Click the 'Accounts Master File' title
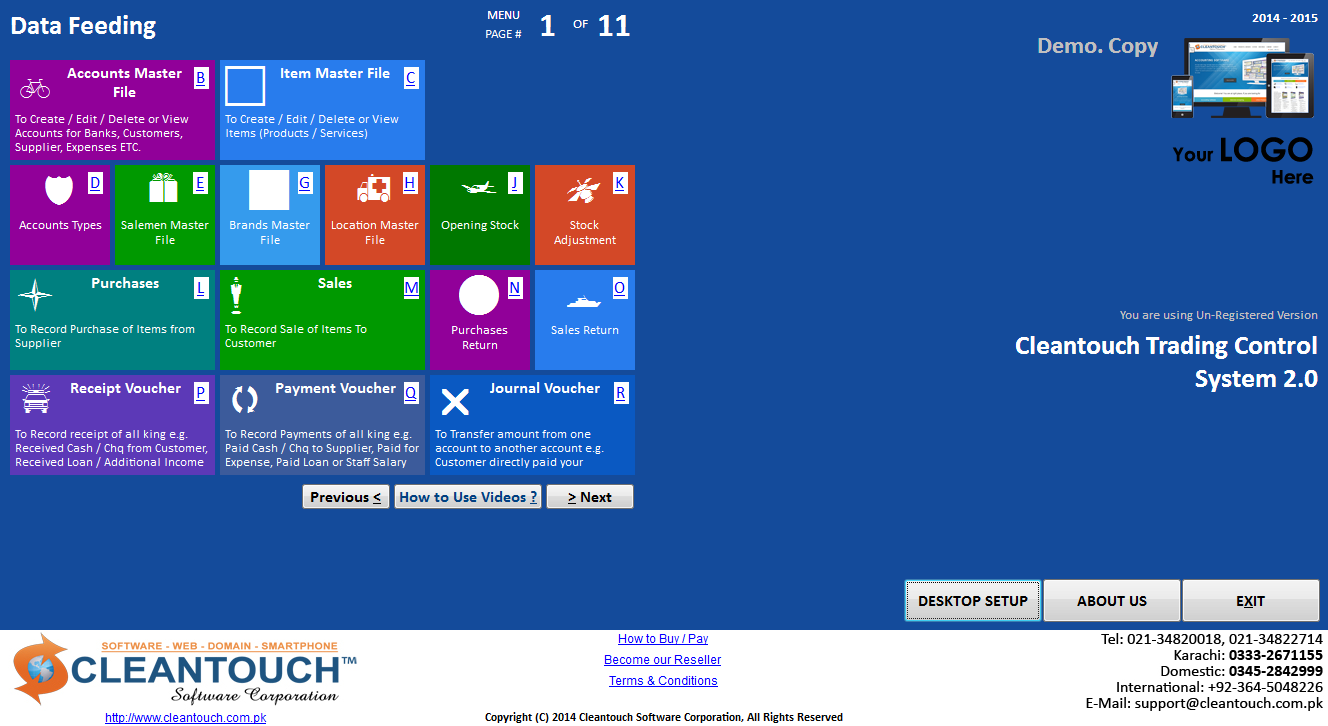 click(124, 82)
